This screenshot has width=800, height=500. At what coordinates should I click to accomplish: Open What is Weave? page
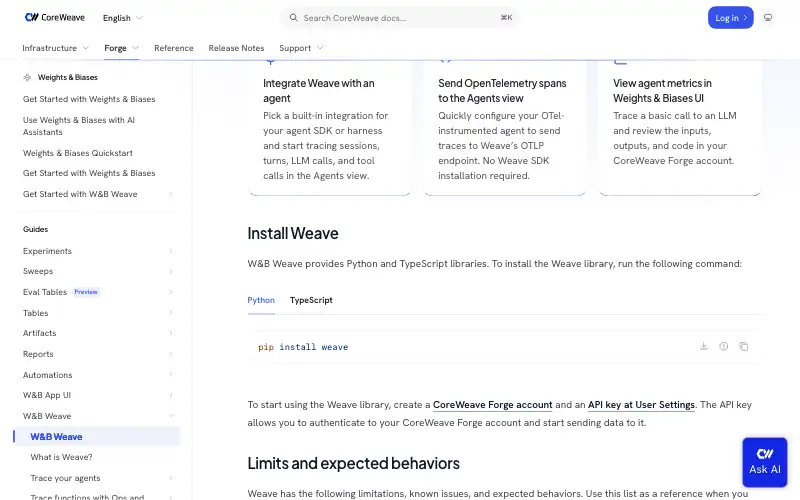coord(61,457)
